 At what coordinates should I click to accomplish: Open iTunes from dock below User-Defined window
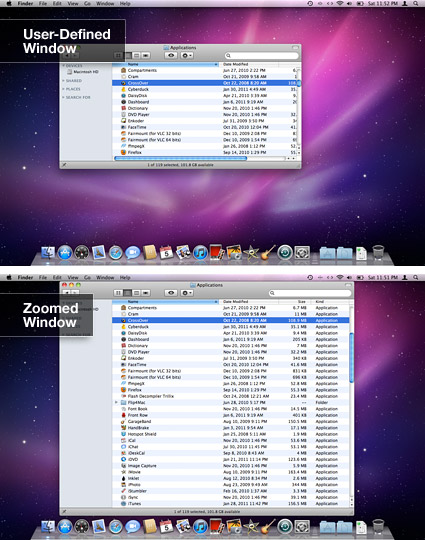coord(200,253)
